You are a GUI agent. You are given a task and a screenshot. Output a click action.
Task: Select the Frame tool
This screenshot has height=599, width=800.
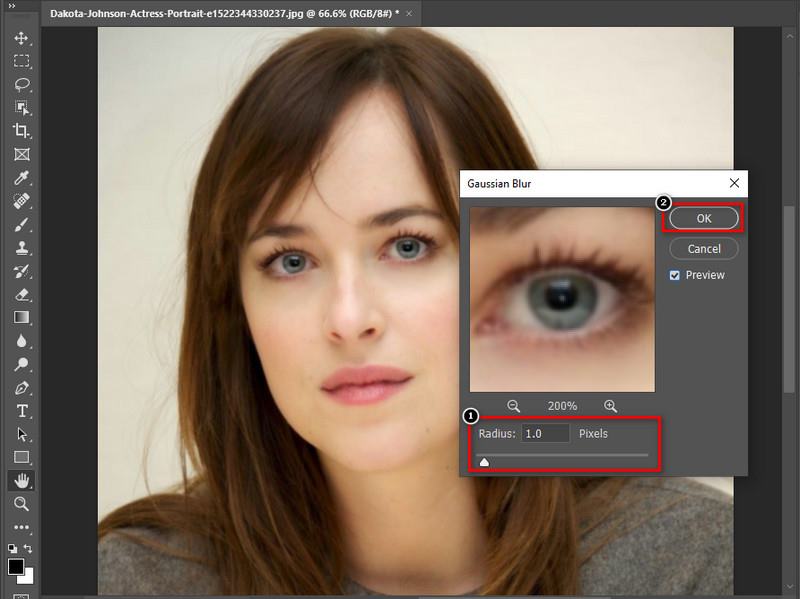tap(21, 154)
